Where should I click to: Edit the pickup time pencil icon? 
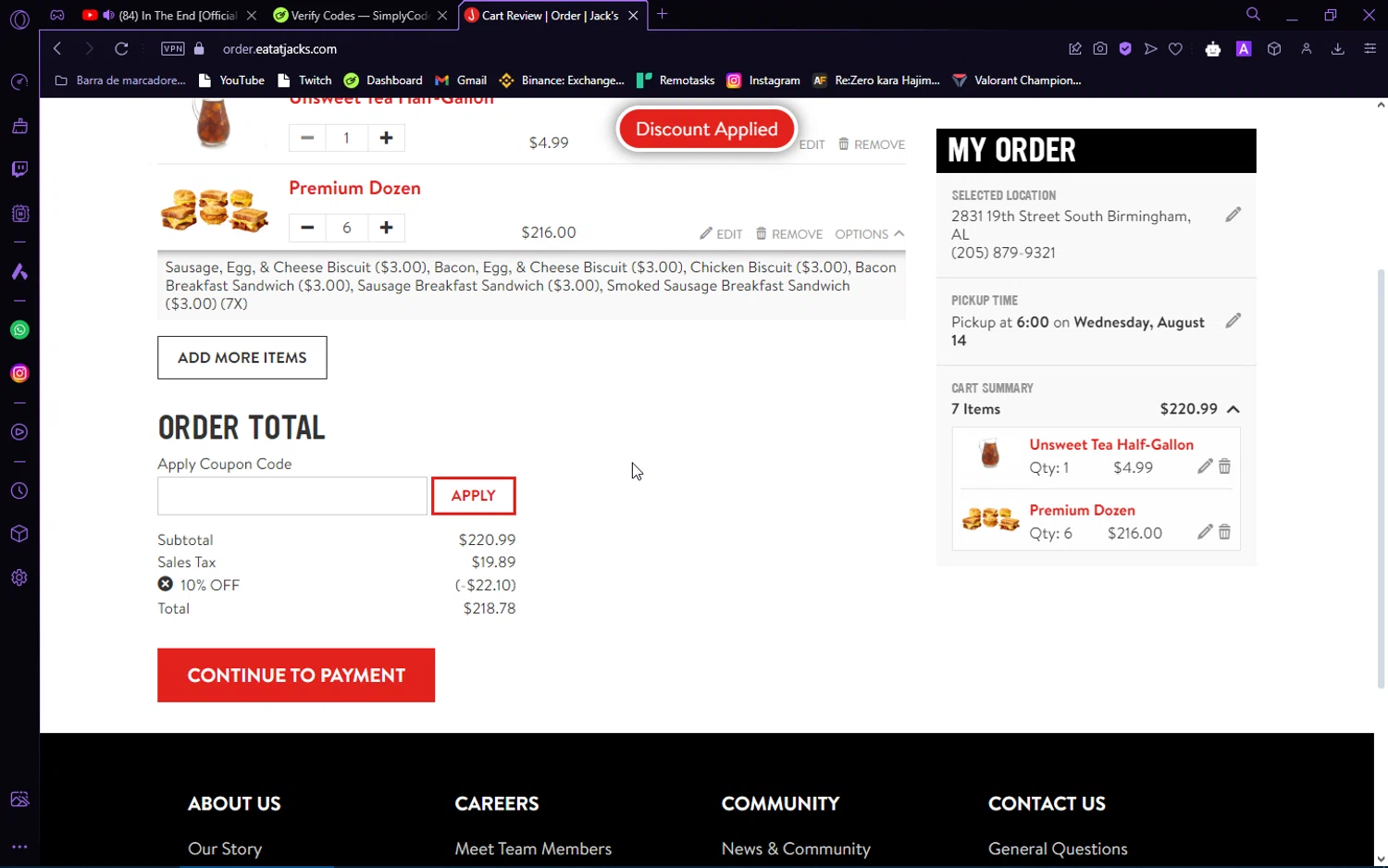1233,321
